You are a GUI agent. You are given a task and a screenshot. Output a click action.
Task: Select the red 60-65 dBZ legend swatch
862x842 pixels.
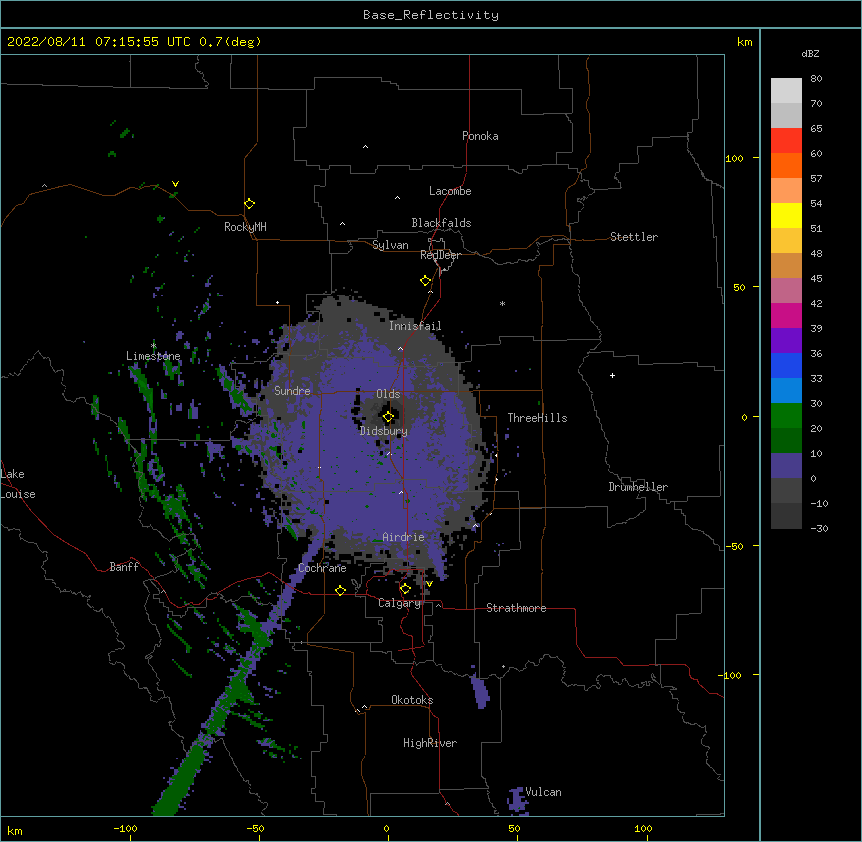[786, 140]
